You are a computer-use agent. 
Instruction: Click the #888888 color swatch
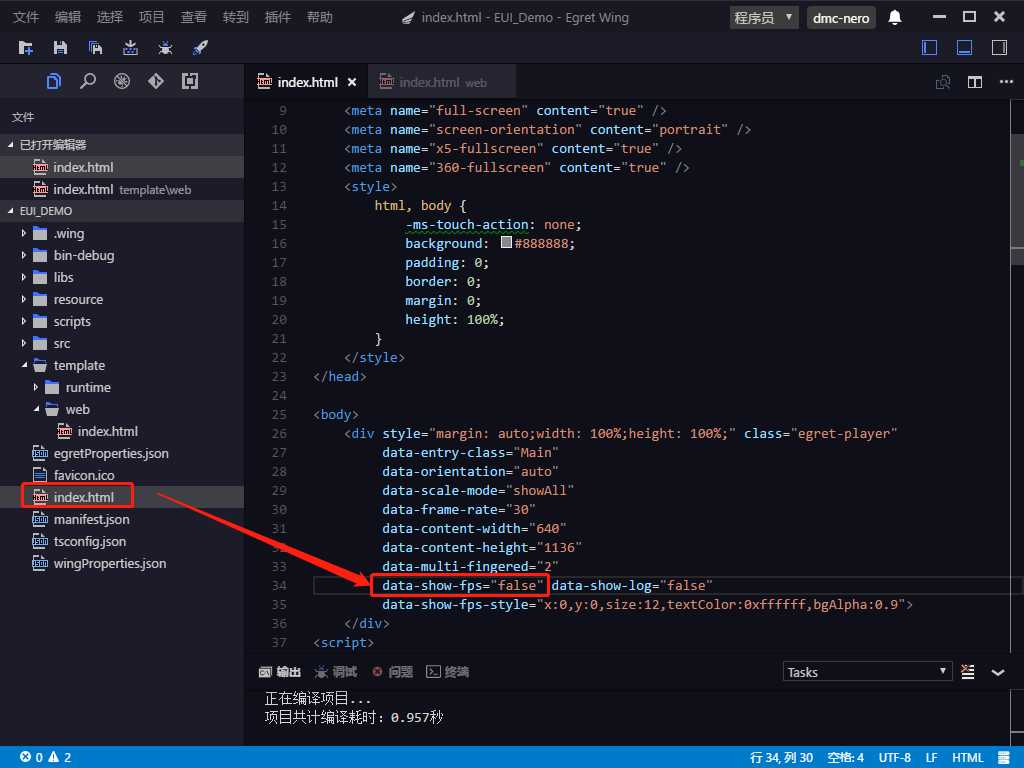pos(506,242)
